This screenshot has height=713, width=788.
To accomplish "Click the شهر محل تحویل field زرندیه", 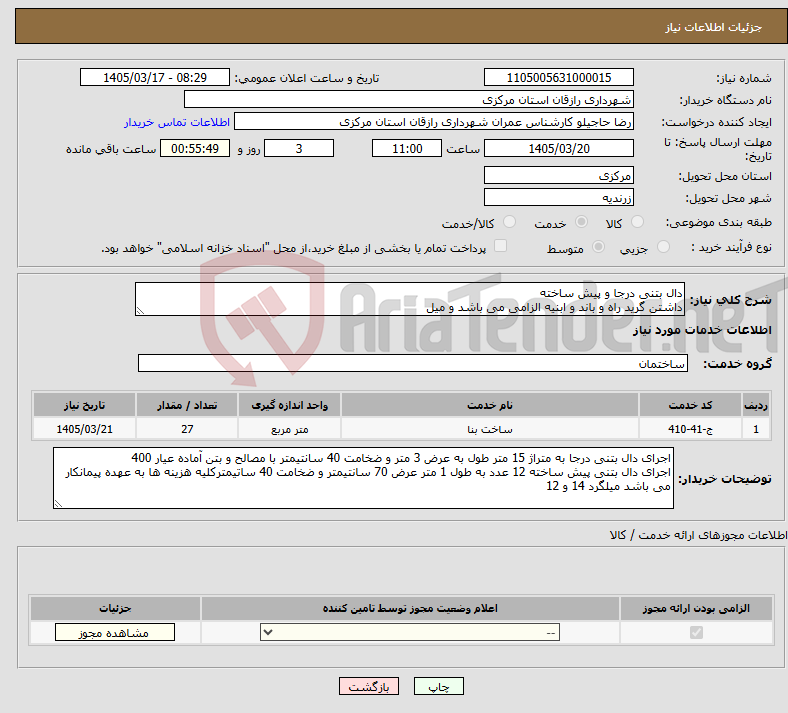I will tap(558, 197).
